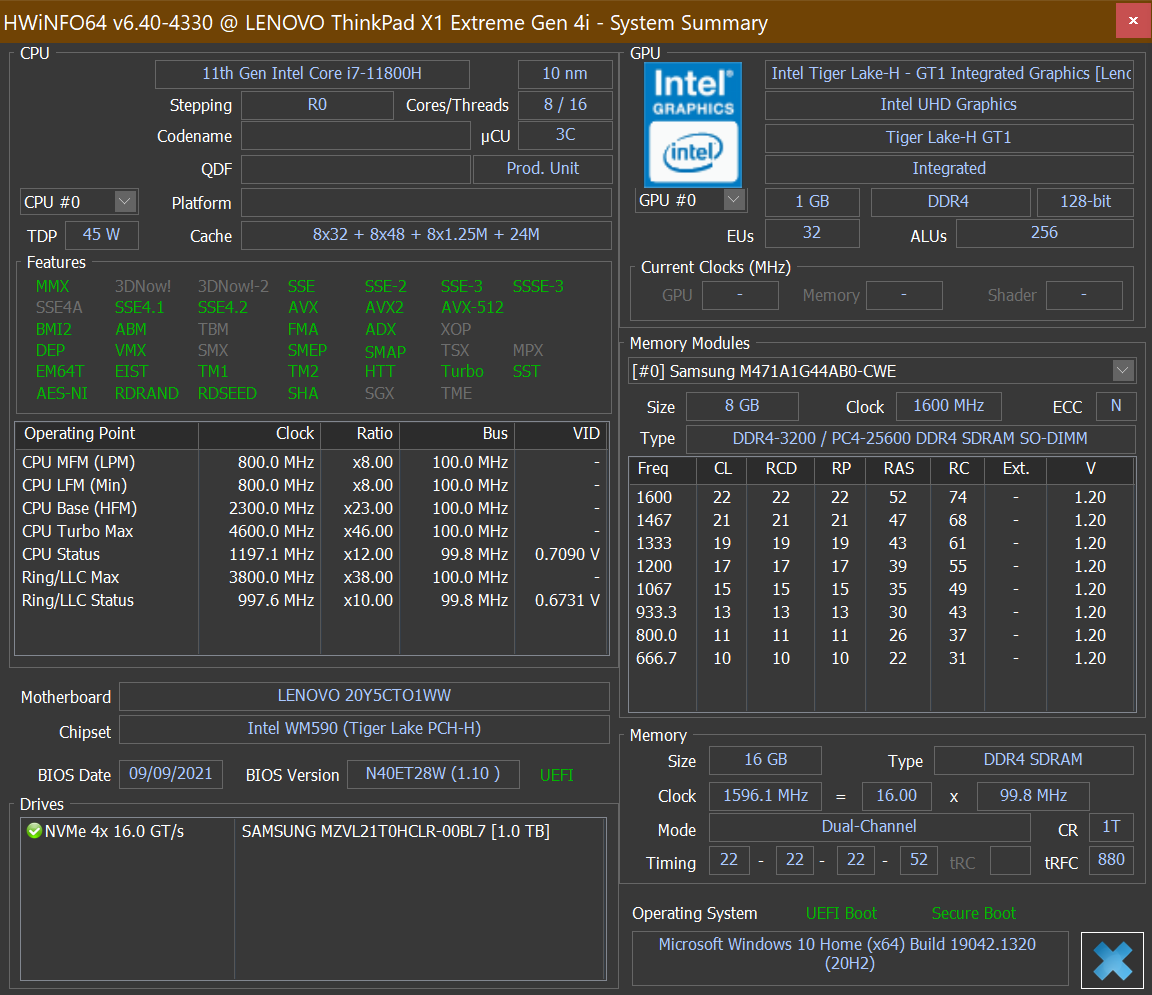Click the empty Codename field
The width and height of the screenshot is (1152, 995).
pos(356,137)
